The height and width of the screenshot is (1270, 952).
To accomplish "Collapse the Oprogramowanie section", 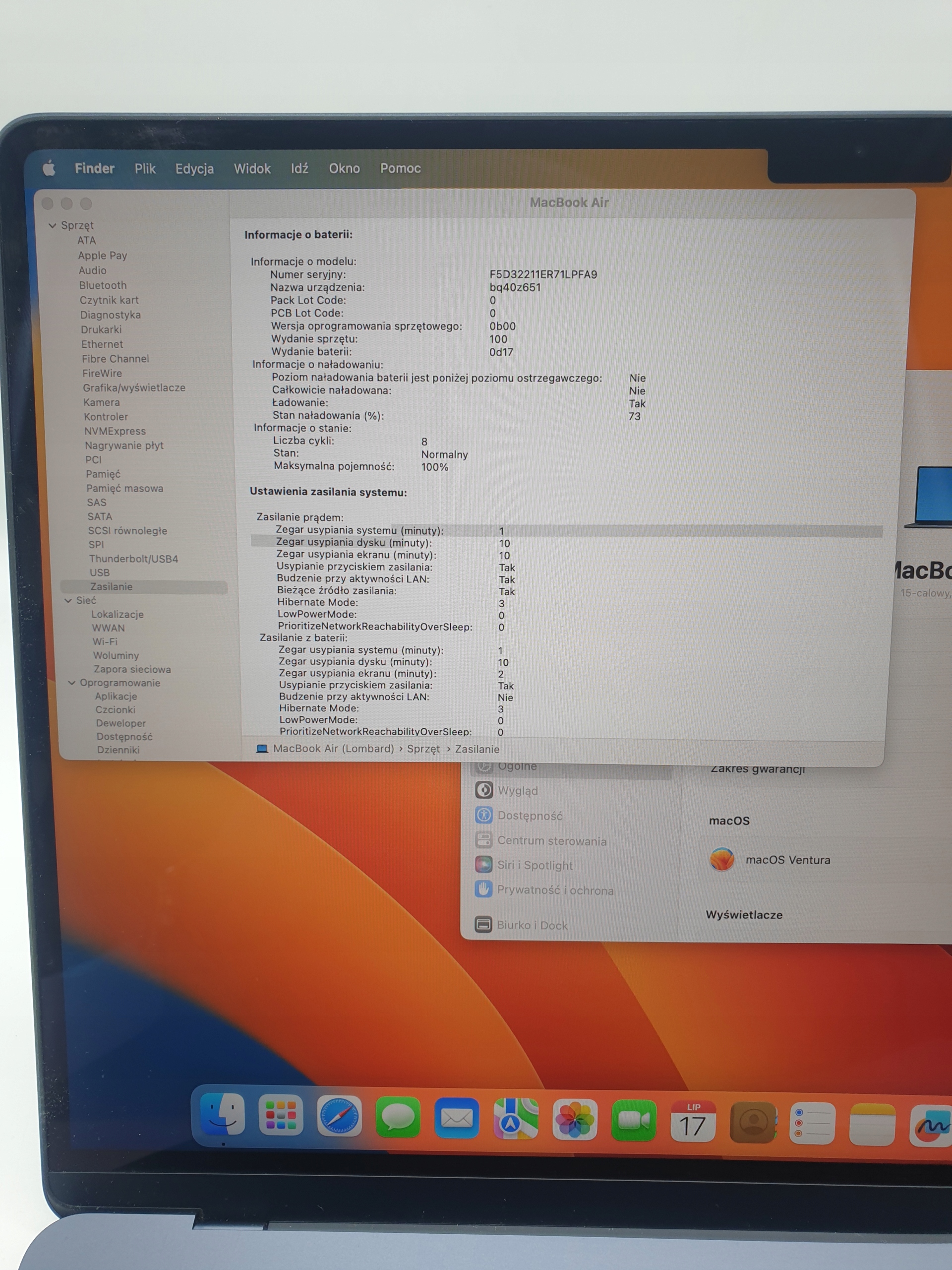I will pos(72,683).
